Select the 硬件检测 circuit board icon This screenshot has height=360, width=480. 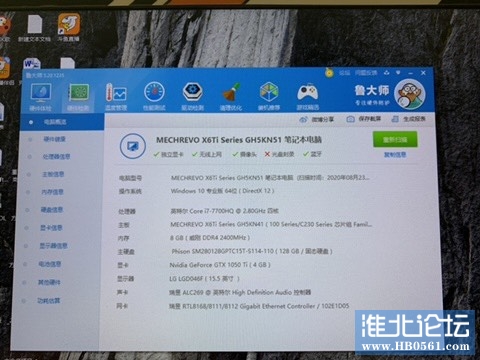point(79,93)
